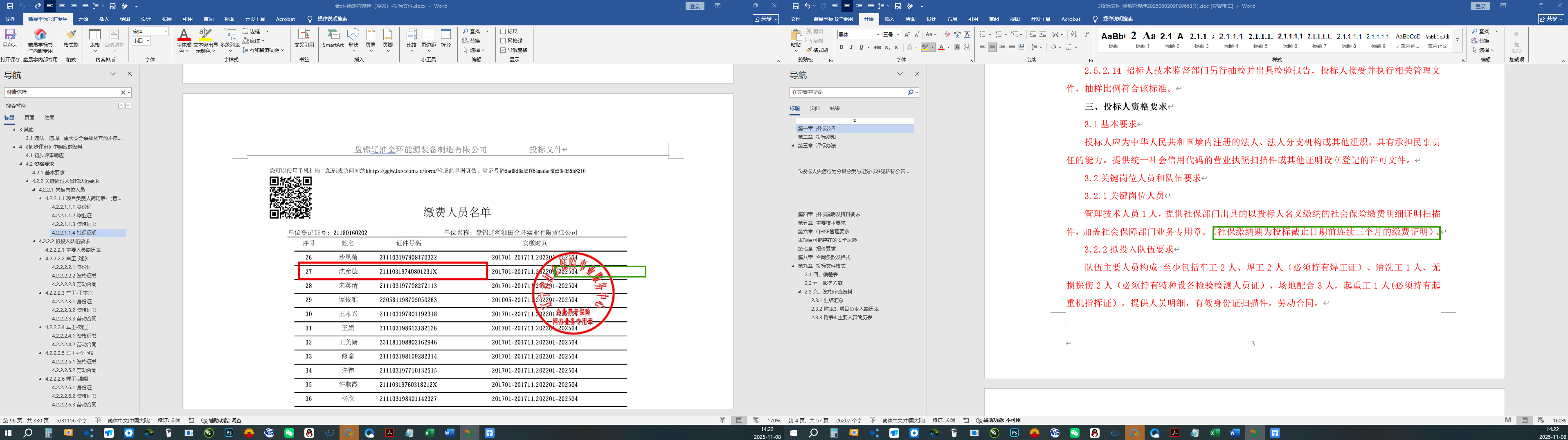Uncheck 导航窗格 in left Word ribbon
Viewport: 1568px width, 440px height.
(x=503, y=50)
